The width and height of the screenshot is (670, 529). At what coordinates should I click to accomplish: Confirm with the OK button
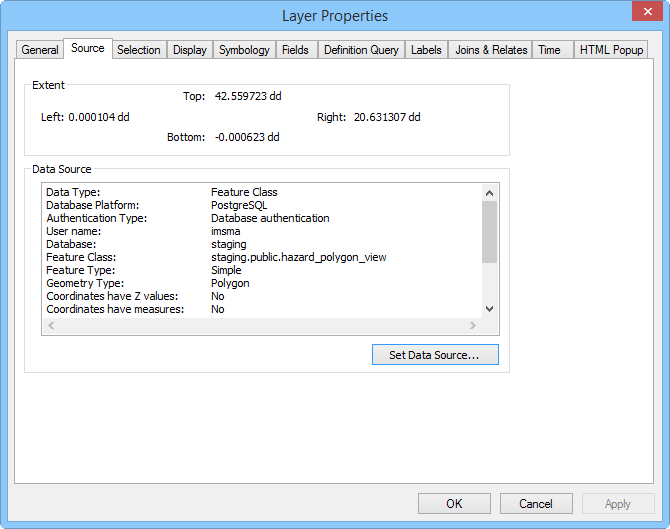click(454, 504)
